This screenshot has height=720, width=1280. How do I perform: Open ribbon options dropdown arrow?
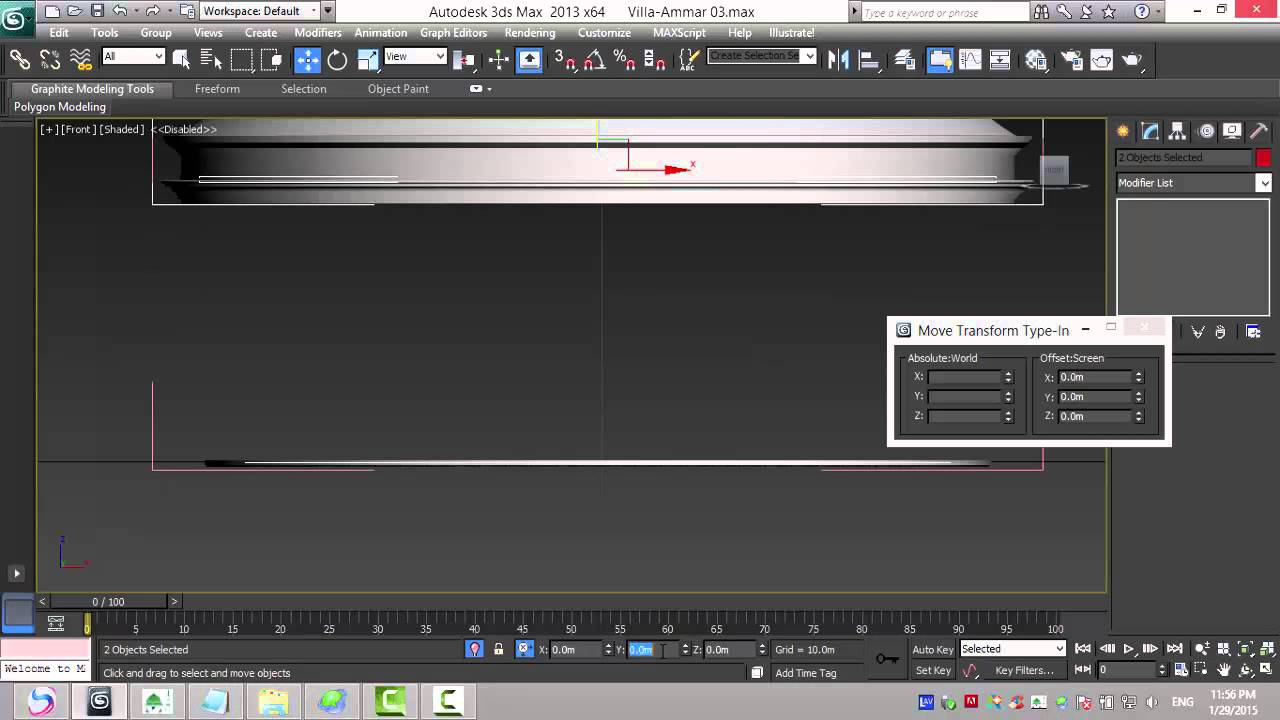coord(482,89)
